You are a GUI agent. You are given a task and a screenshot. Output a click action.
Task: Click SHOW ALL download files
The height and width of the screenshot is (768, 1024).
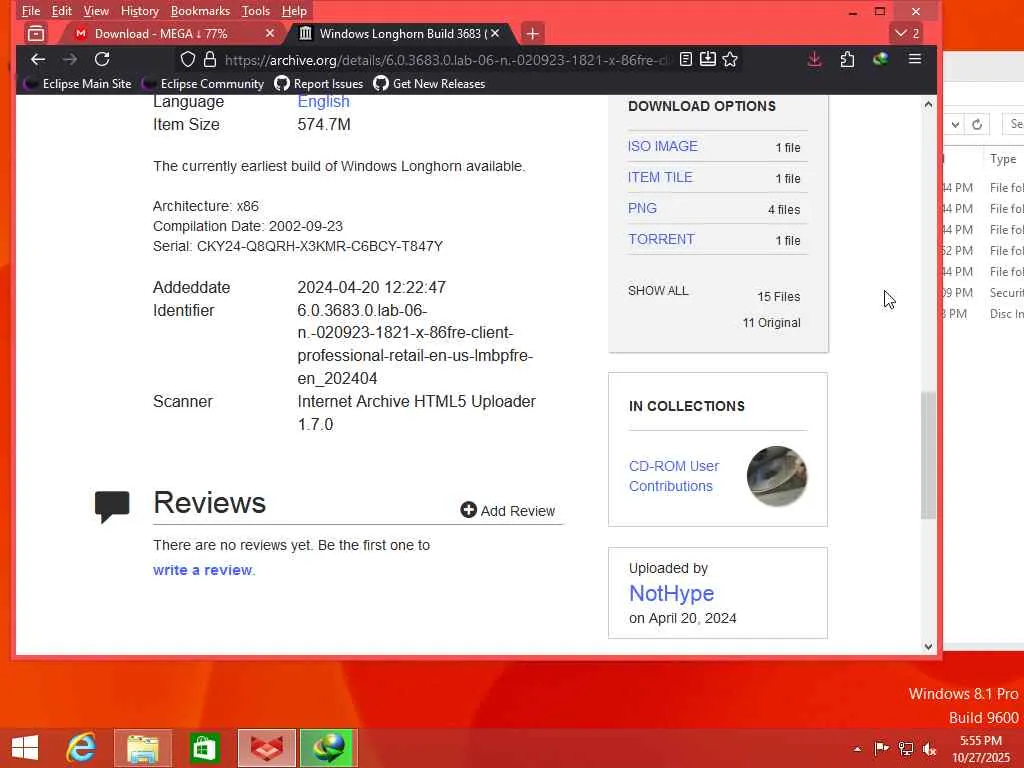coord(658,291)
